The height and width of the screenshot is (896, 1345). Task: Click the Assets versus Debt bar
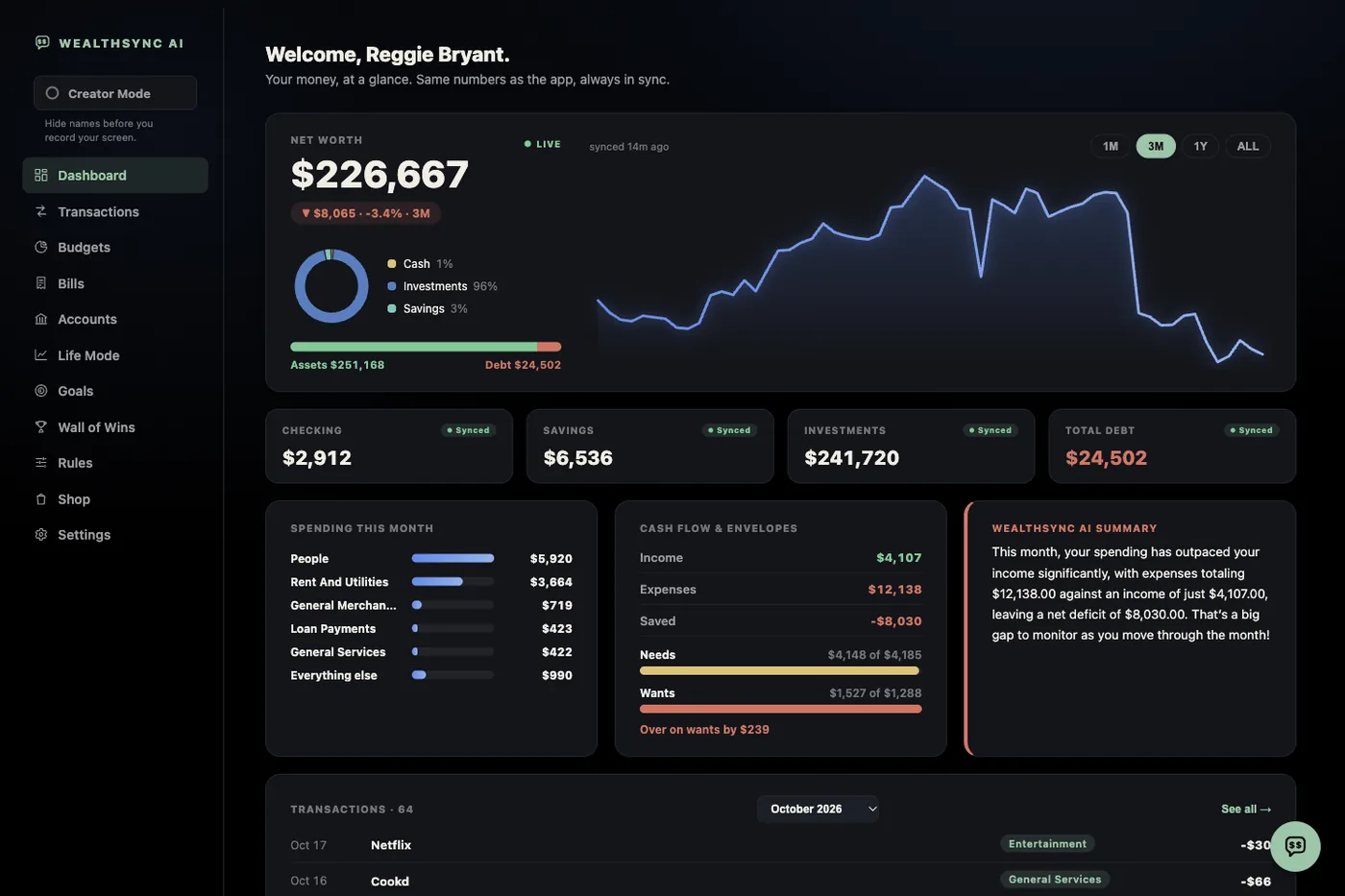pyautogui.click(x=426, y=347)
